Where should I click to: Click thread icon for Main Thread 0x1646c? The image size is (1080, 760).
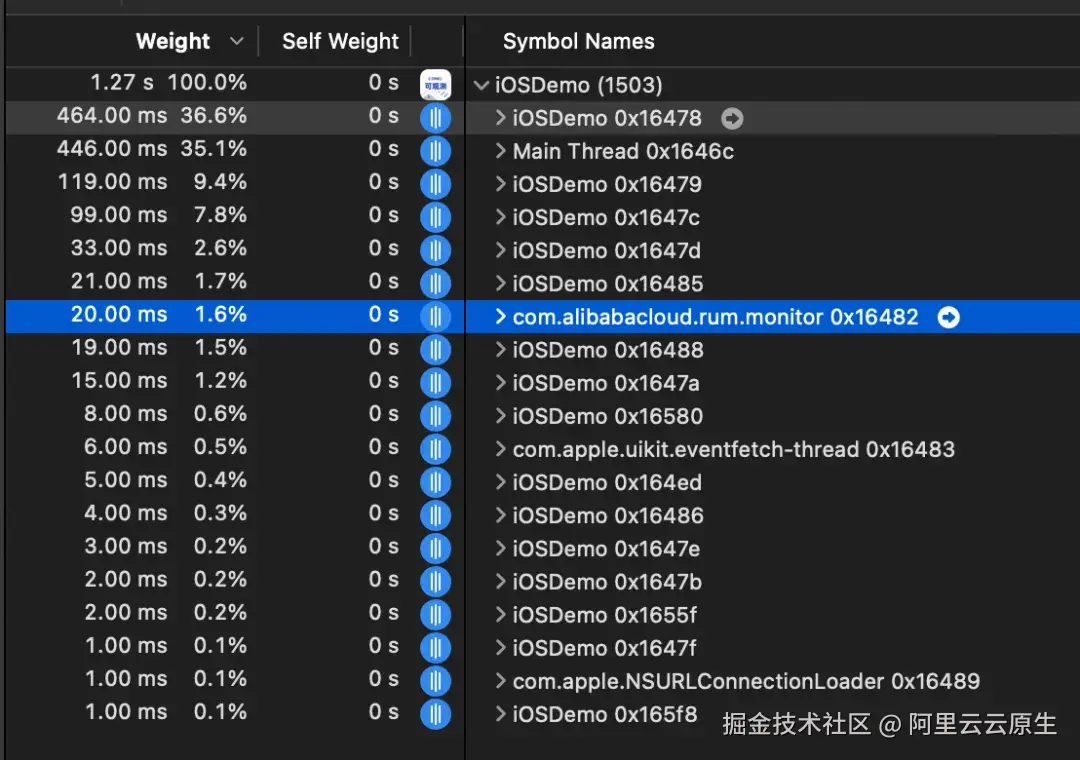coord(435,151)
